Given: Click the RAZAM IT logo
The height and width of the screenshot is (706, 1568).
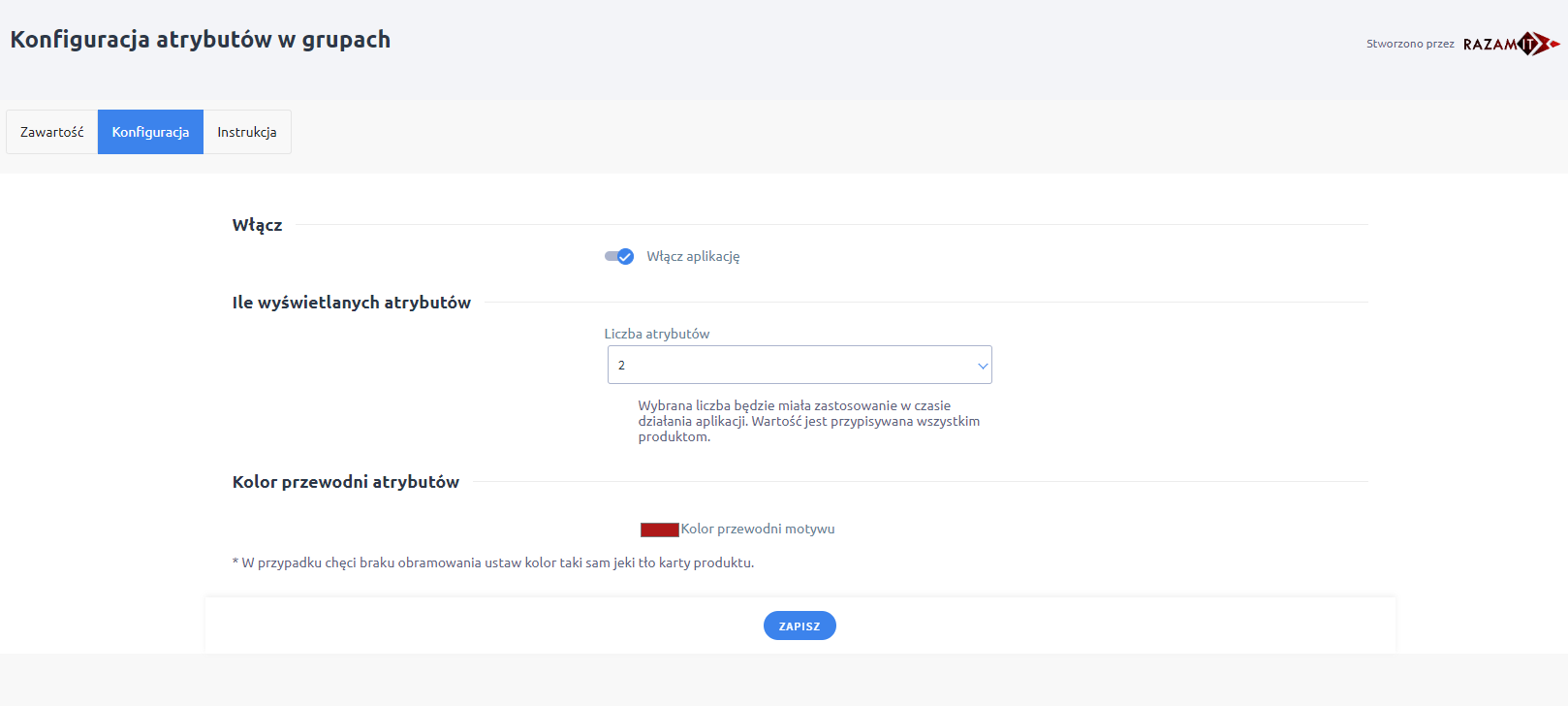Looking at the screenshot, I should coord(1511,44).
